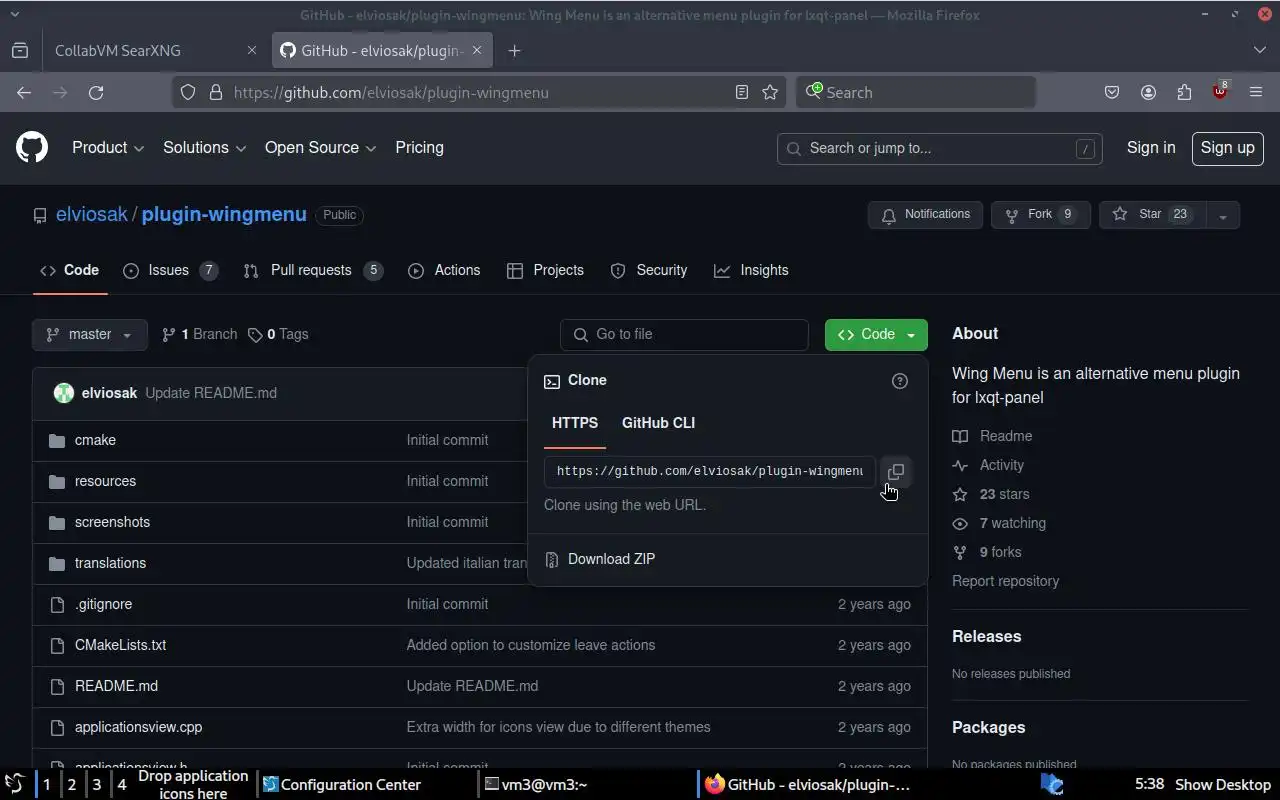The height and width of the screenshot is (800, 1280).
Task: Click the Sign in link
Action: 1151,148
